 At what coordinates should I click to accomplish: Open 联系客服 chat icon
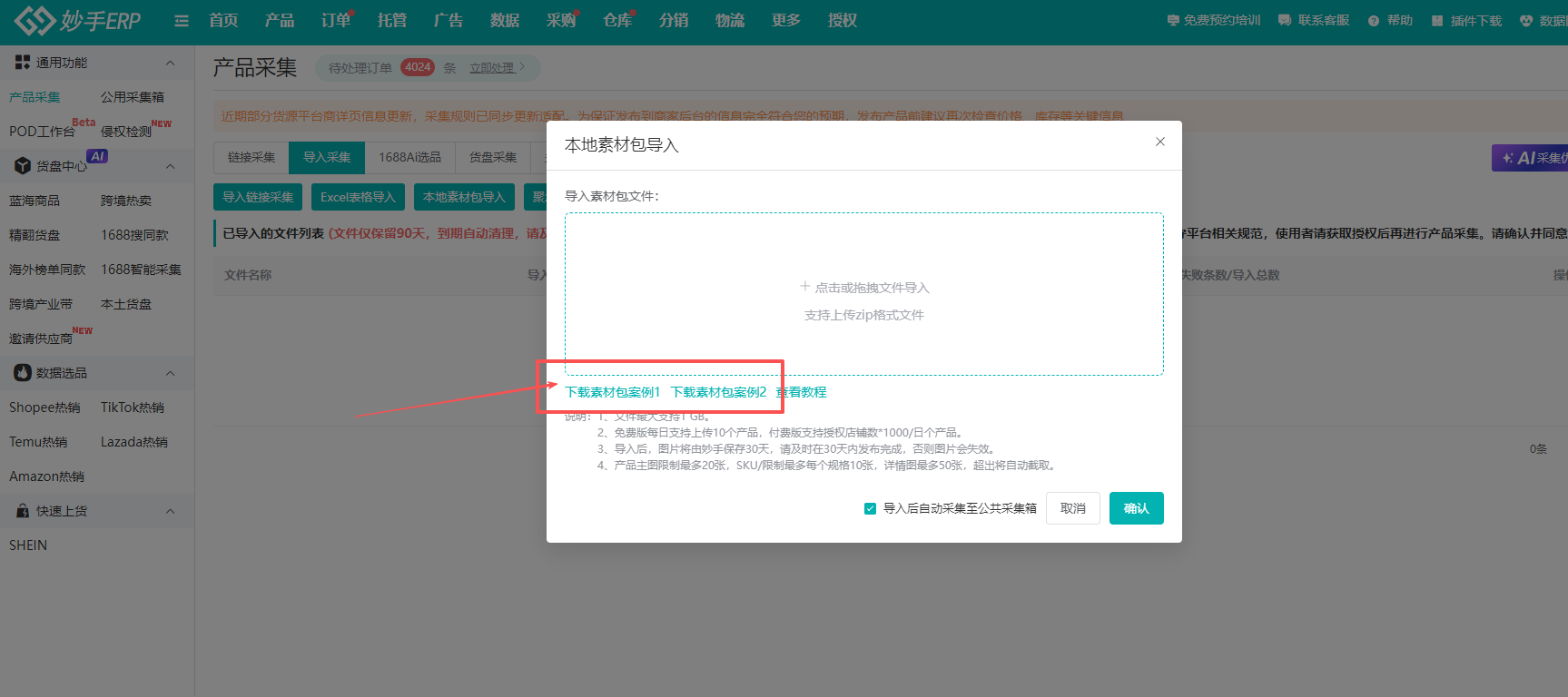[x=1285, y=20]
